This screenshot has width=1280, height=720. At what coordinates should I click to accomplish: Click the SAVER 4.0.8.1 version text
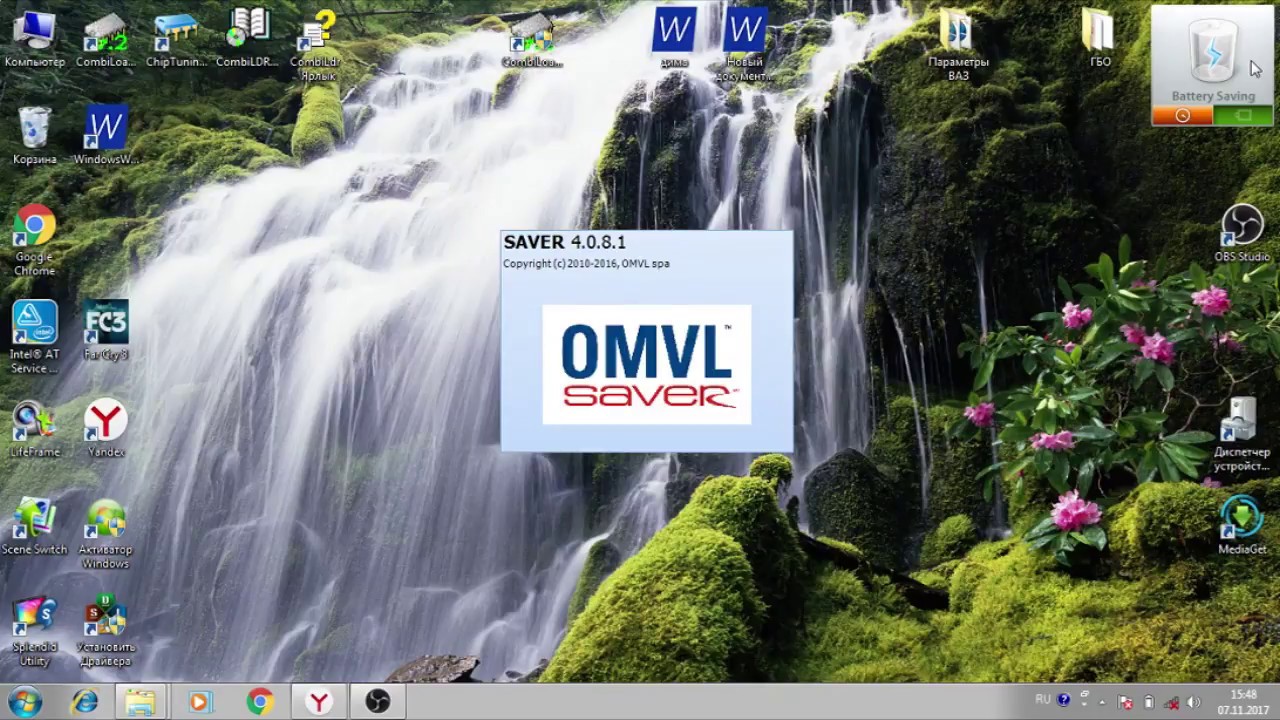coord(564,242)
